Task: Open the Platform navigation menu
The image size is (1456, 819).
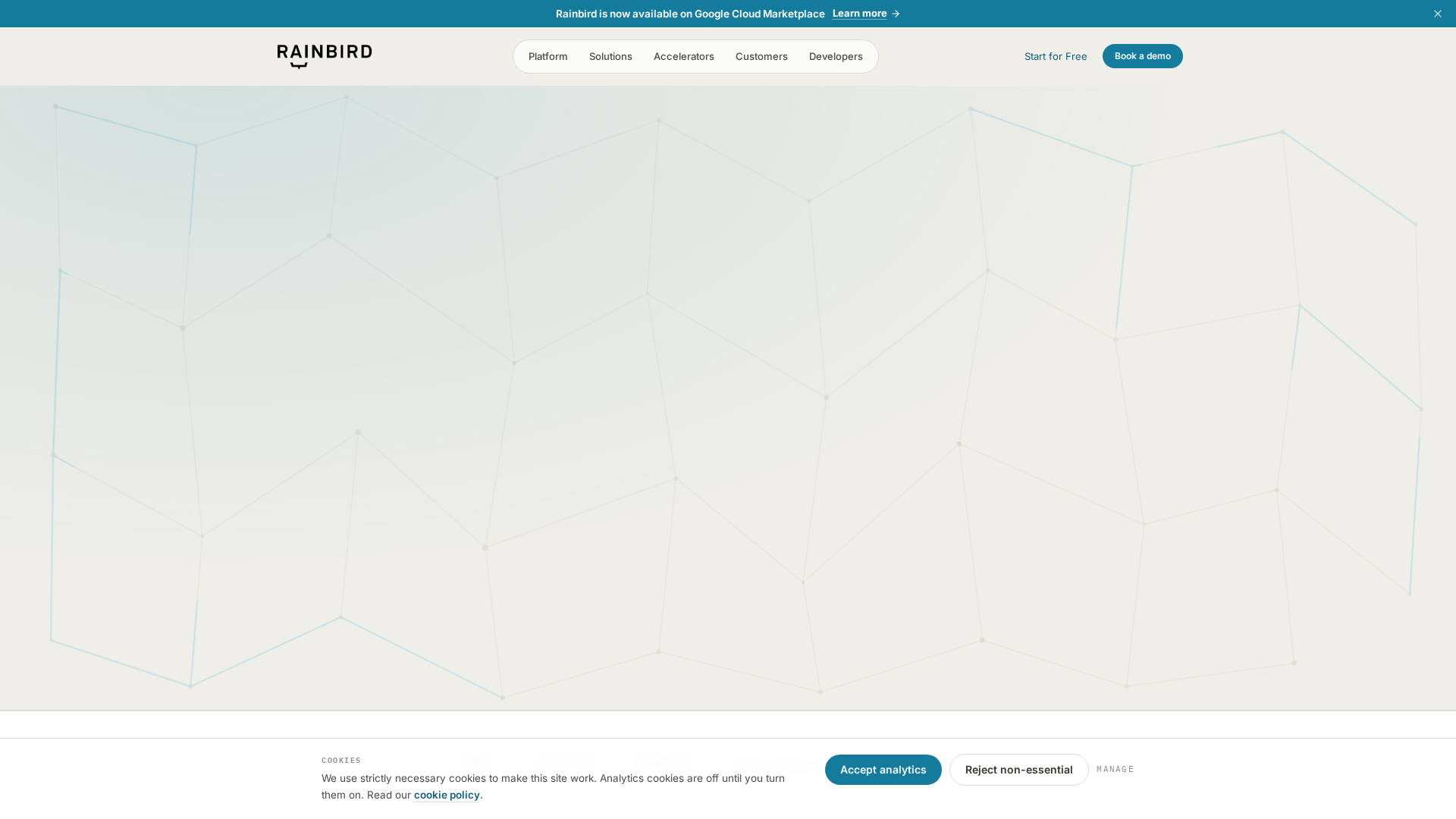Action: (548, 56)
